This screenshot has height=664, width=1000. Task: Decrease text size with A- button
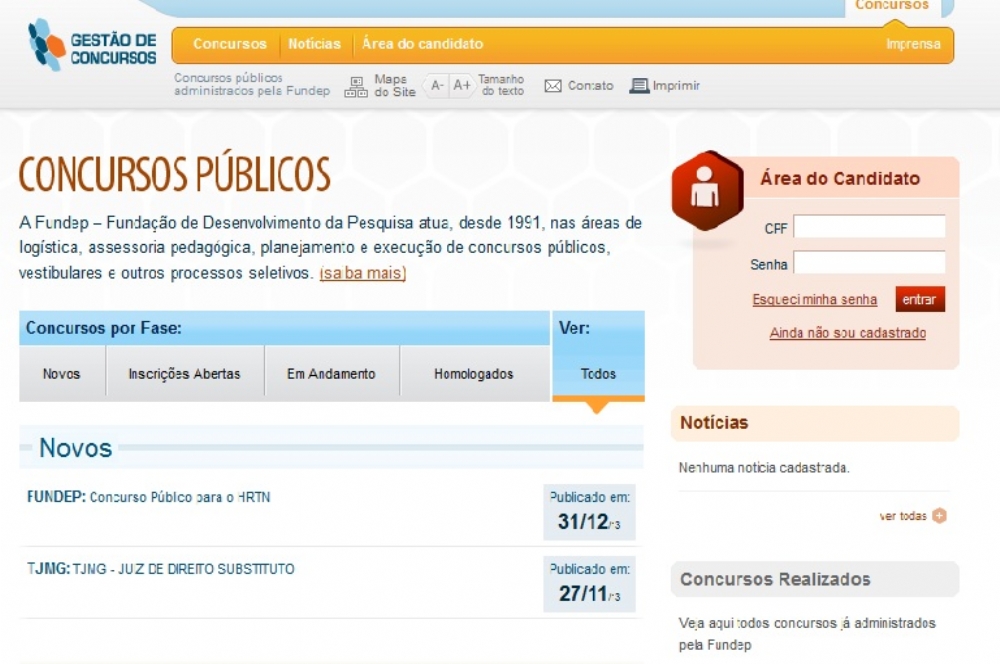437,86
